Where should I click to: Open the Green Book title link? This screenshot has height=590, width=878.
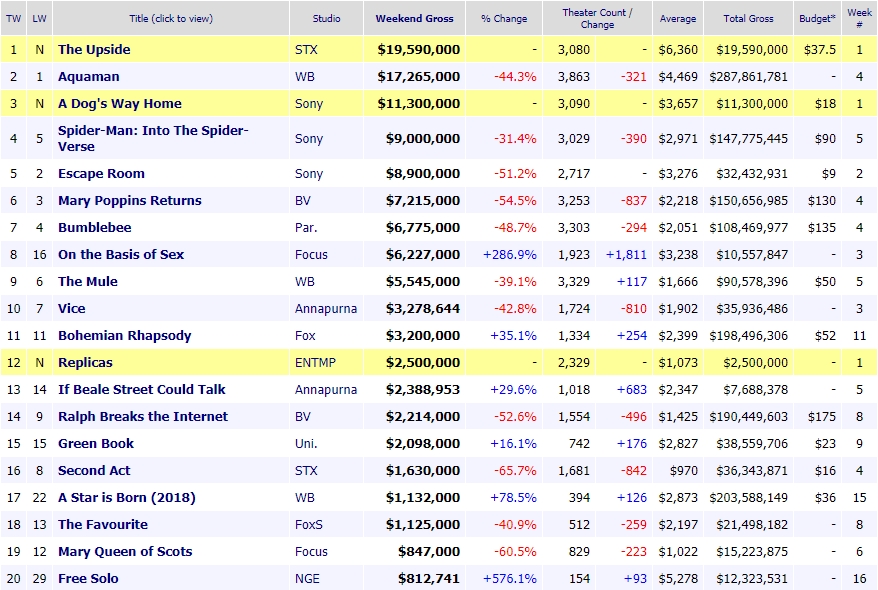(x=96, y=443)
